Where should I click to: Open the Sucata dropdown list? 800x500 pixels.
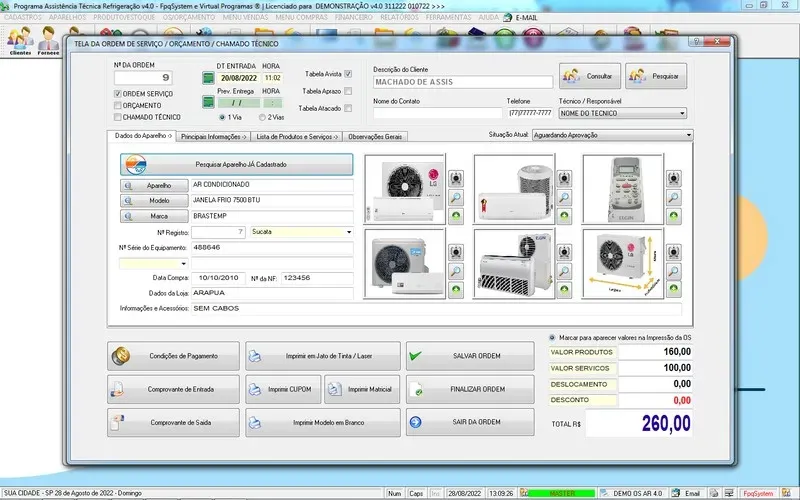click(x=348, y=232)
